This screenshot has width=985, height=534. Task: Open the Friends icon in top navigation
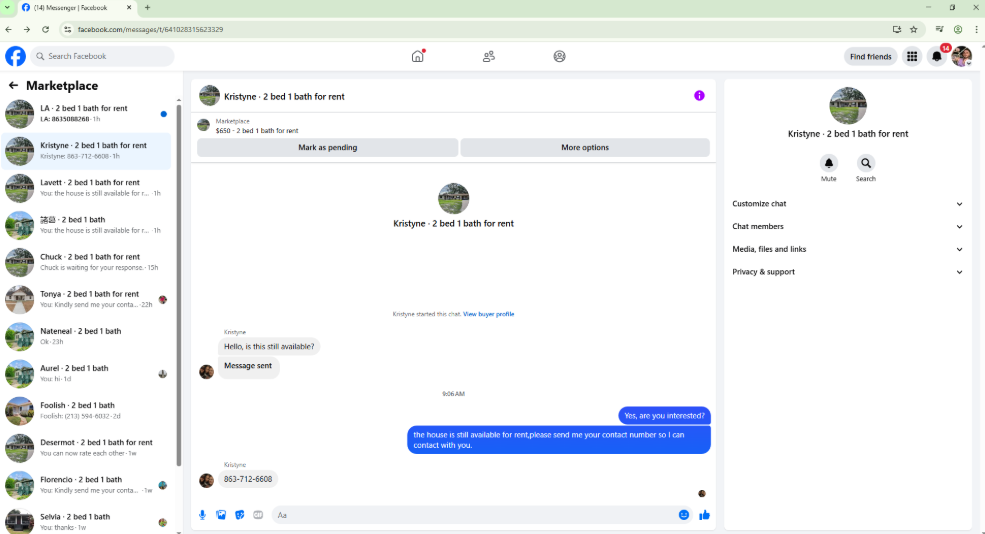[489, 57]
